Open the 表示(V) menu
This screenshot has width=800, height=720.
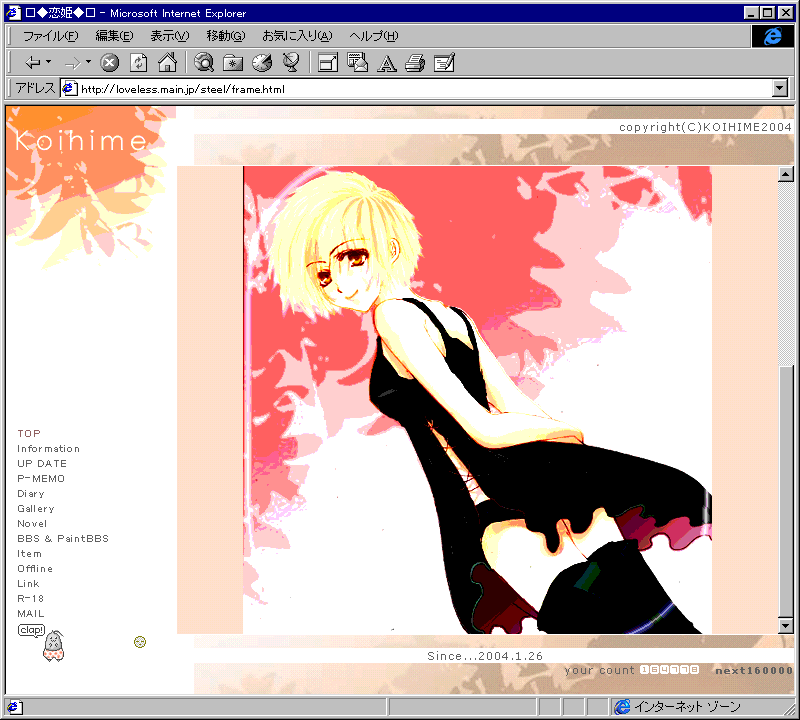(170, 36)
